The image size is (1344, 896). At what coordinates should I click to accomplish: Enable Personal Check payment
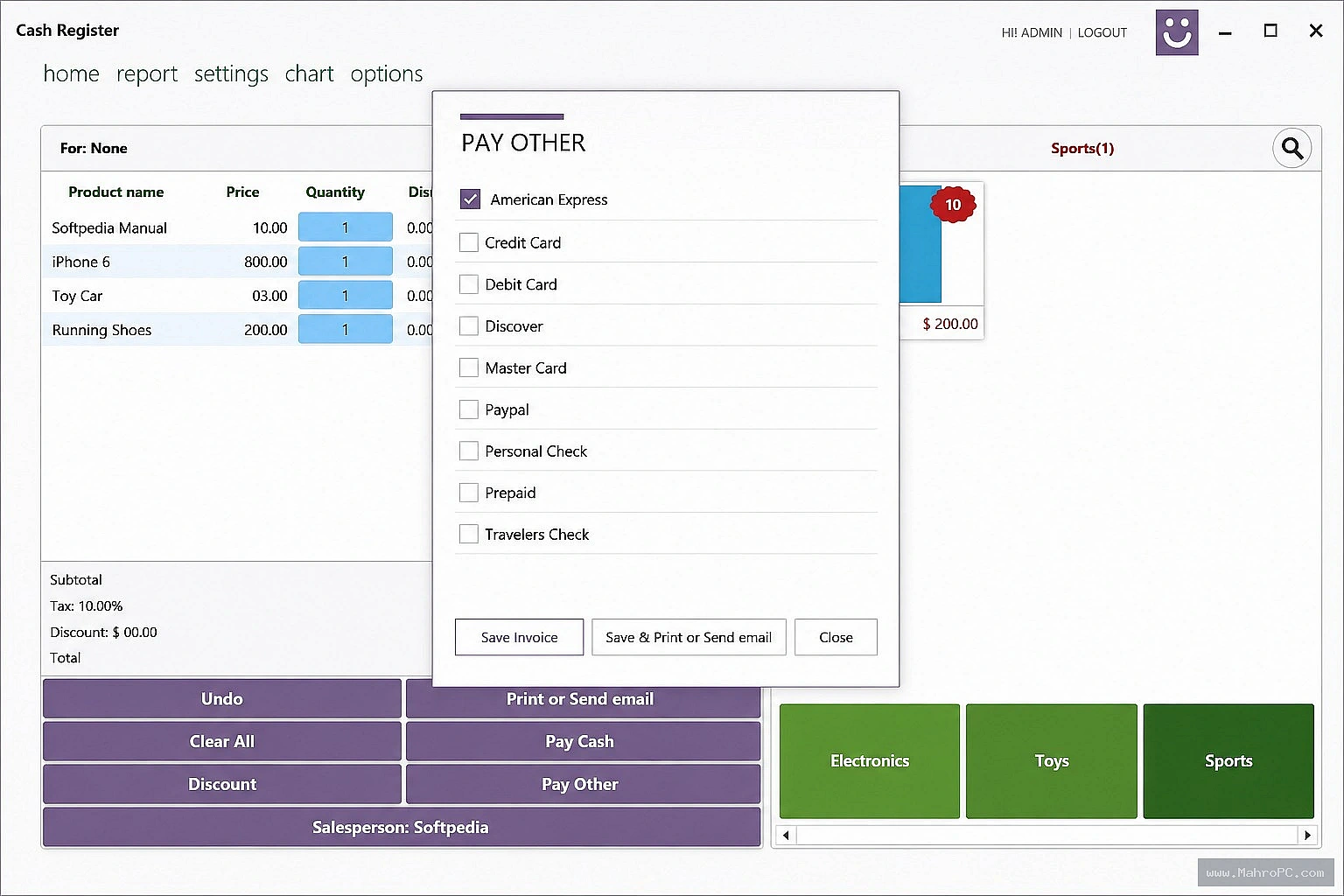[469, 451]
